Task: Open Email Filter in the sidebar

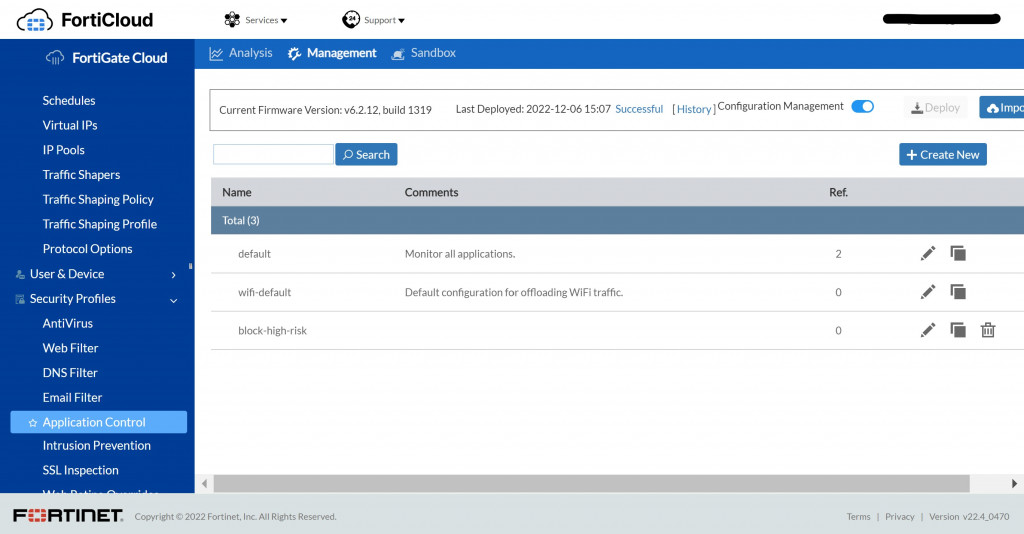Action: pyautogui.click(x=72, y=398)
